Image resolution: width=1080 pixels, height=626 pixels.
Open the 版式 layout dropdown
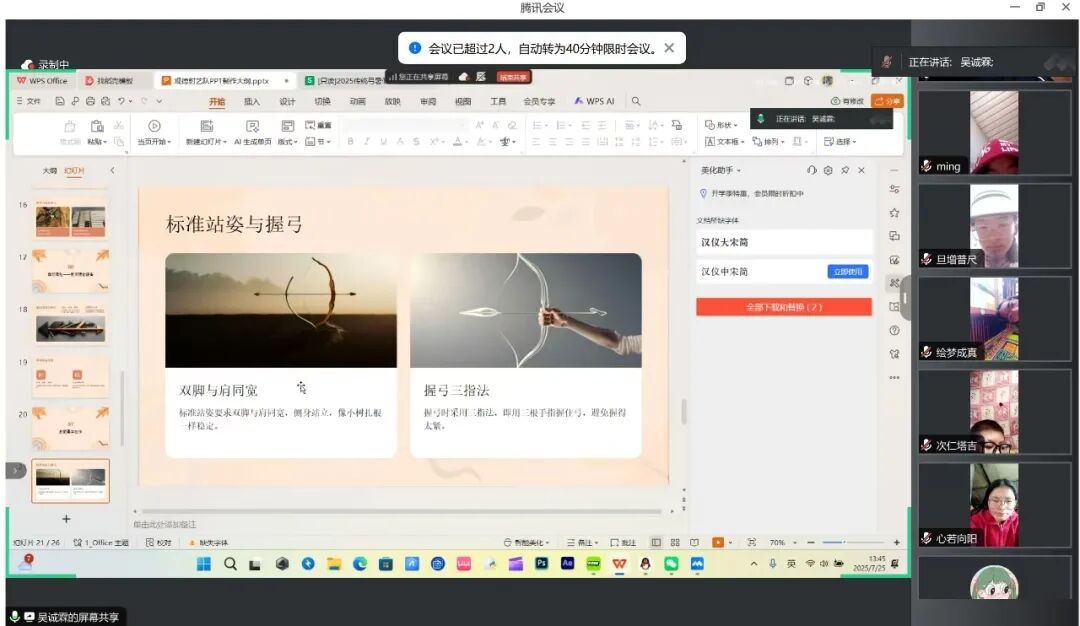tap(287, 141)
